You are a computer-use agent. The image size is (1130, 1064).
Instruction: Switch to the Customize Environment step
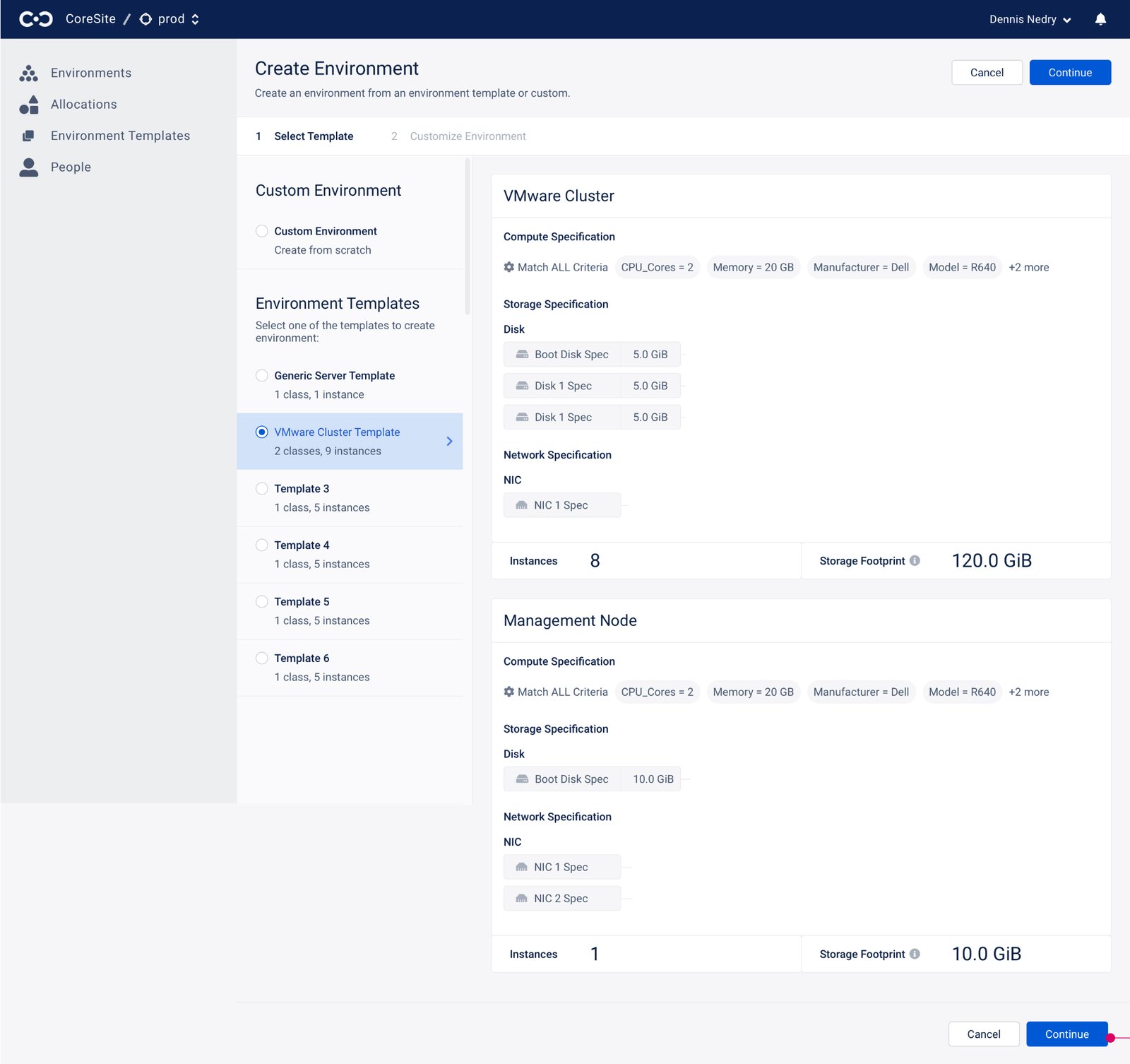click(x=468, y=136)
